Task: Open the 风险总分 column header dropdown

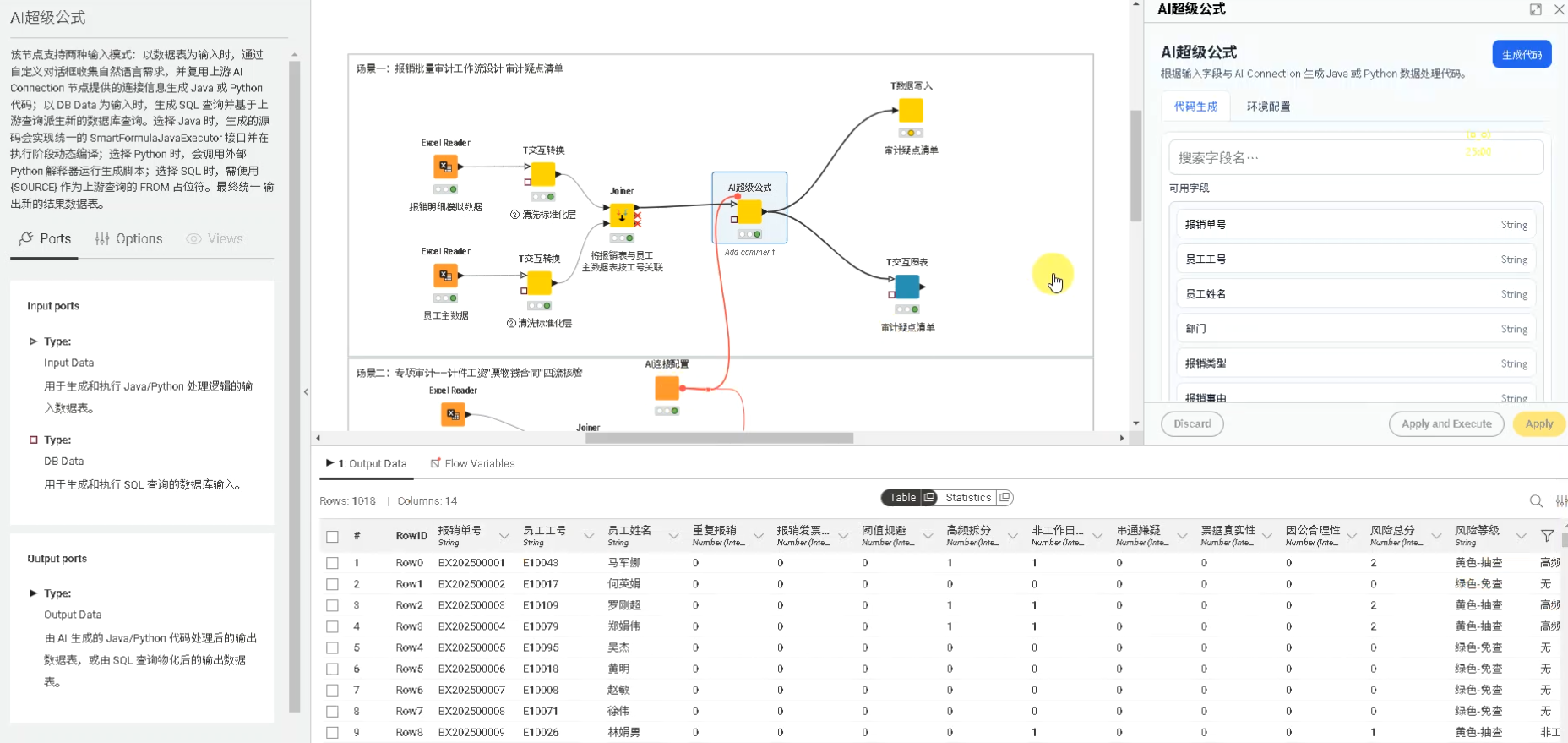Action: 1436,536
